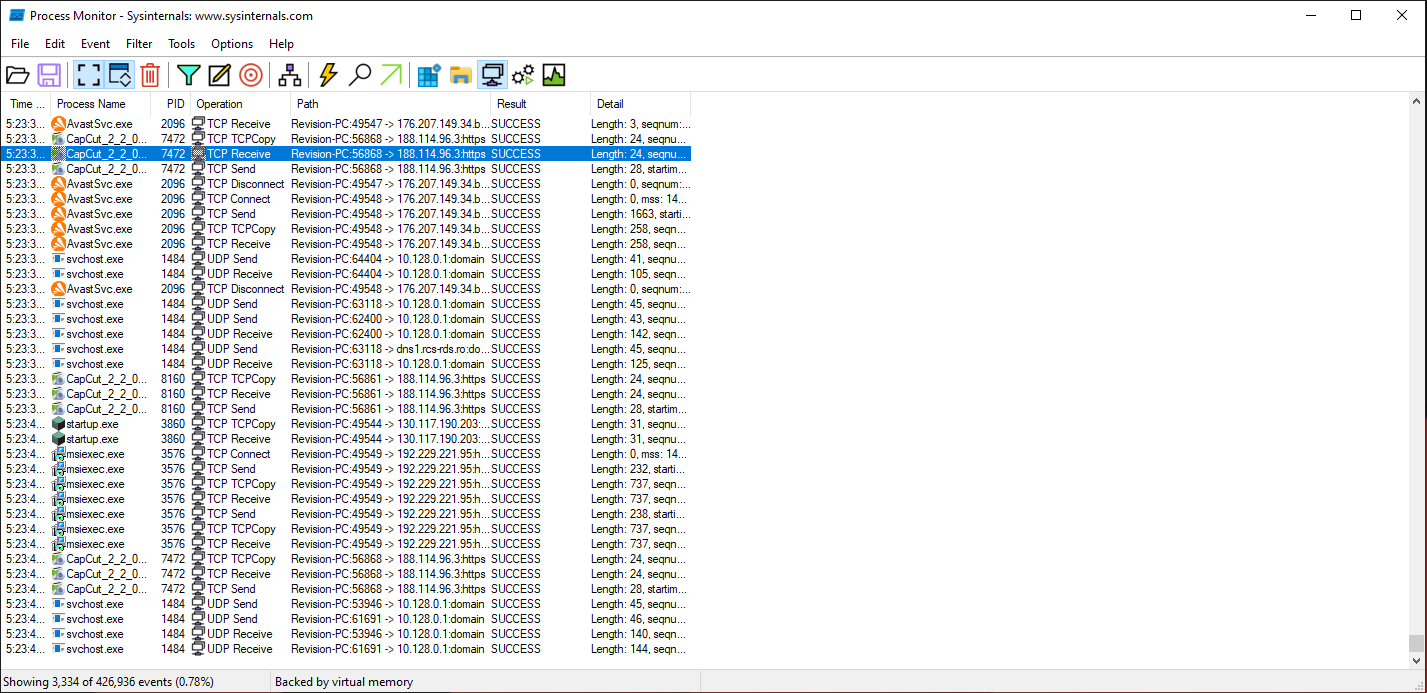Open the Edit menu
The image size is (1427, 693).
55,44
